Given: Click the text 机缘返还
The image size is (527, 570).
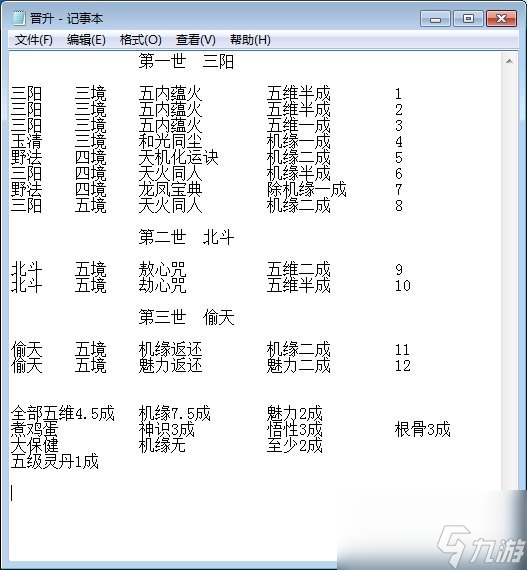Looking at the screenshot, I should point(170,349).
